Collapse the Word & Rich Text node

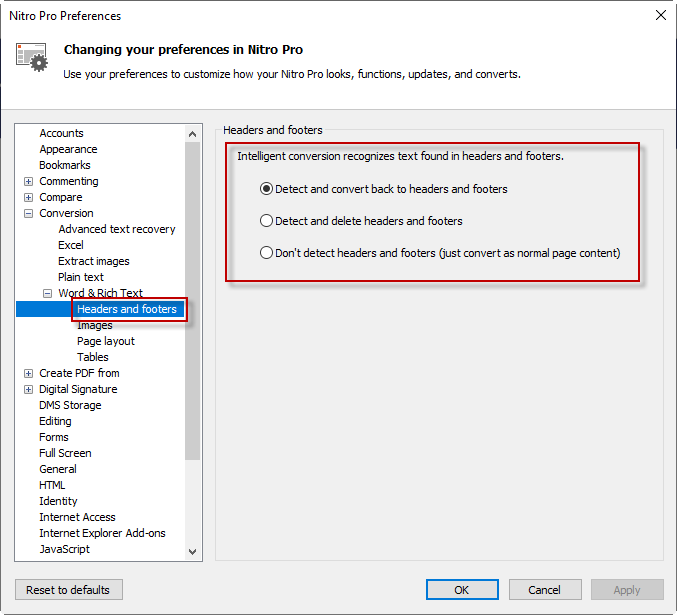tap(48, 293)
